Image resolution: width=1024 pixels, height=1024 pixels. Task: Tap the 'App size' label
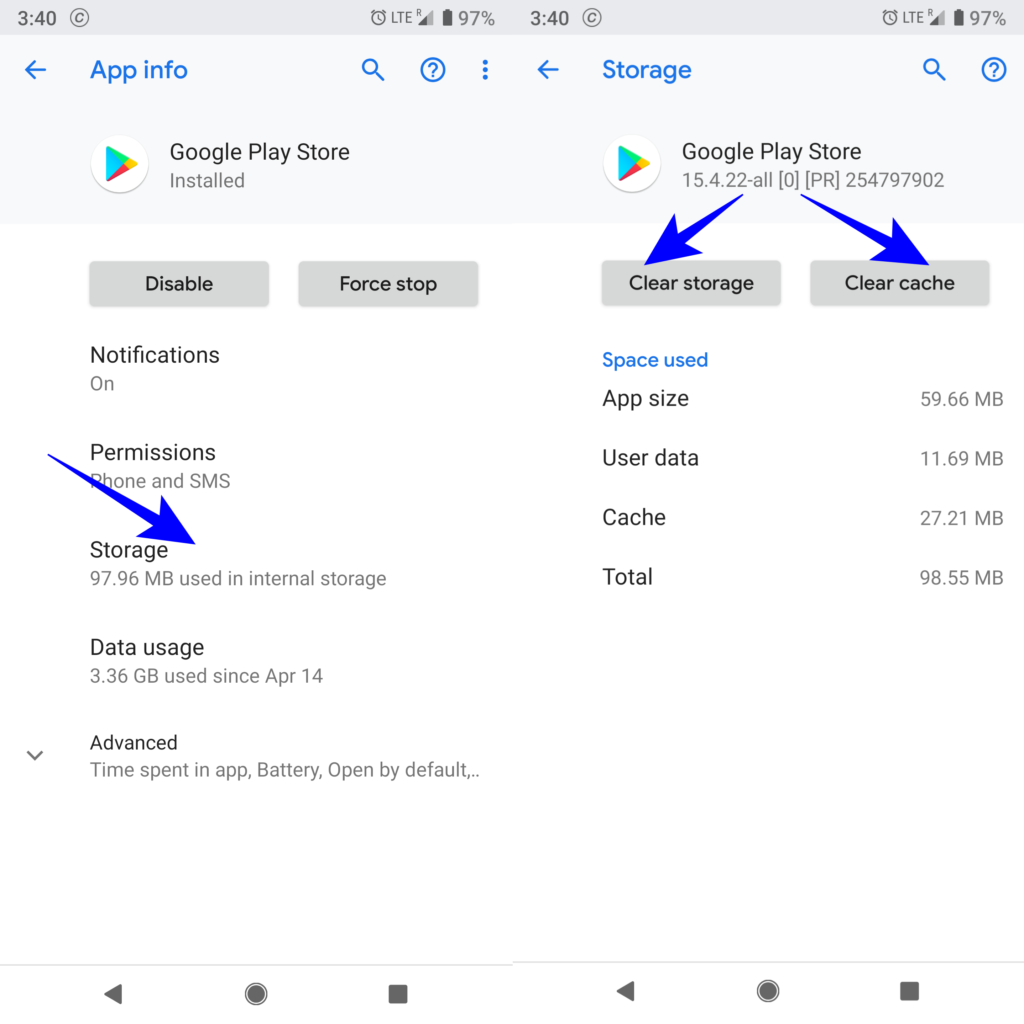(645, 398)
